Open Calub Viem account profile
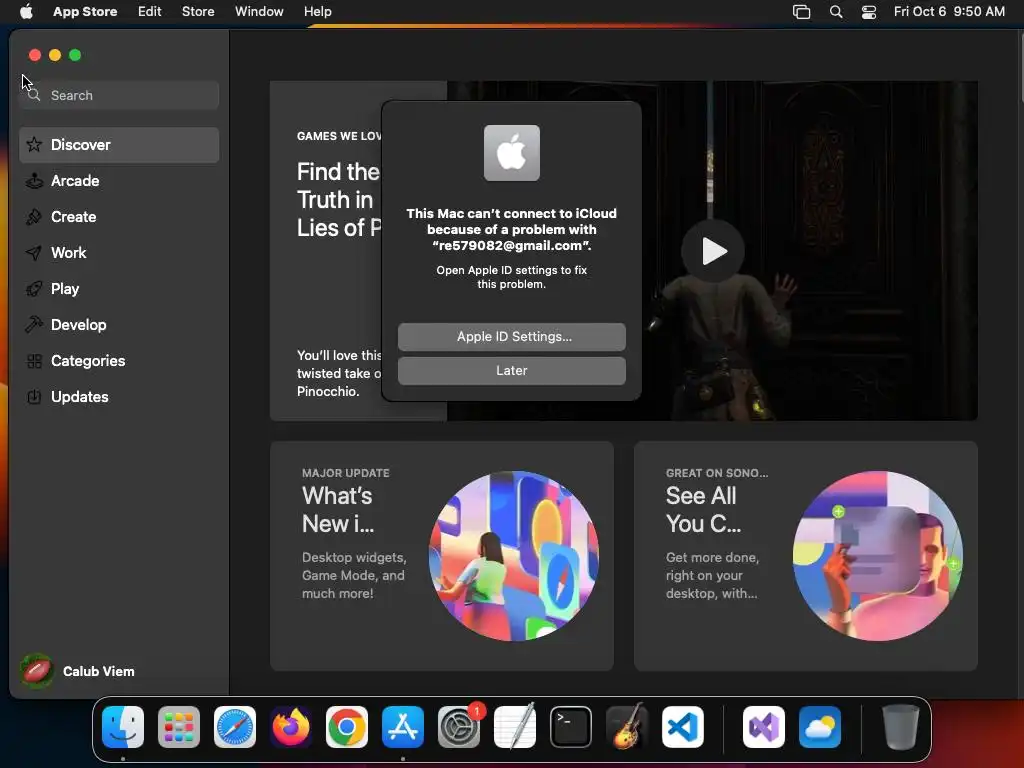 click(x=77, y=671)
